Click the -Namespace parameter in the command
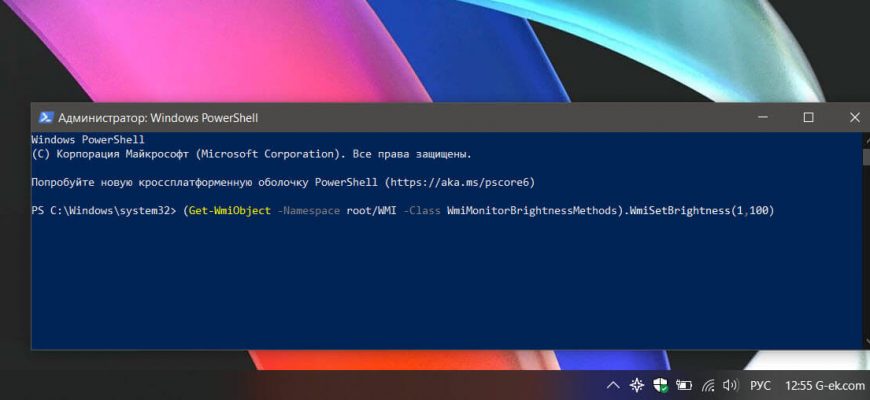This screenshot has width=870, height=400. point(308,211)
